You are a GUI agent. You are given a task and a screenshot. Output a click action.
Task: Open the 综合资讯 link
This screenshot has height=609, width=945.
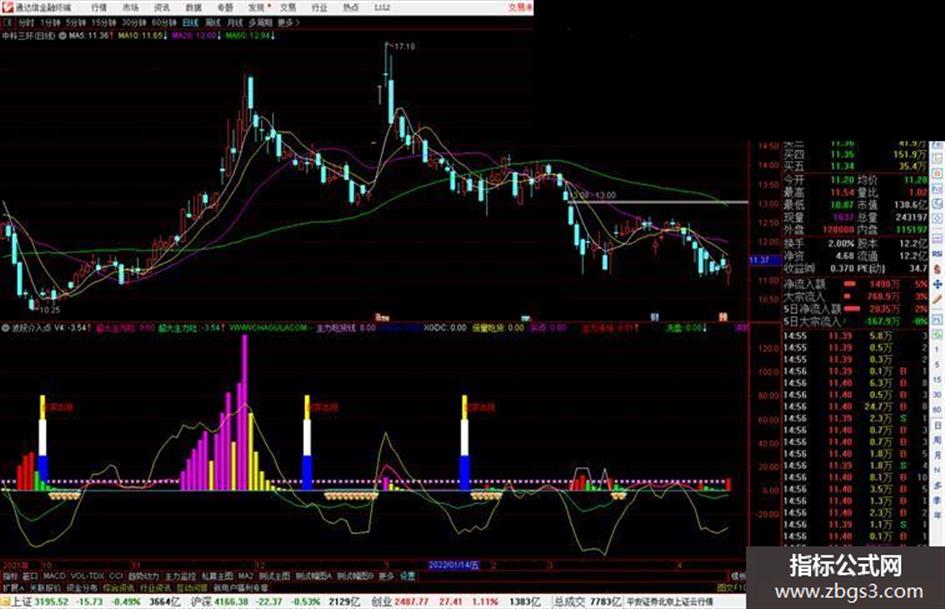tap(119, 587)
